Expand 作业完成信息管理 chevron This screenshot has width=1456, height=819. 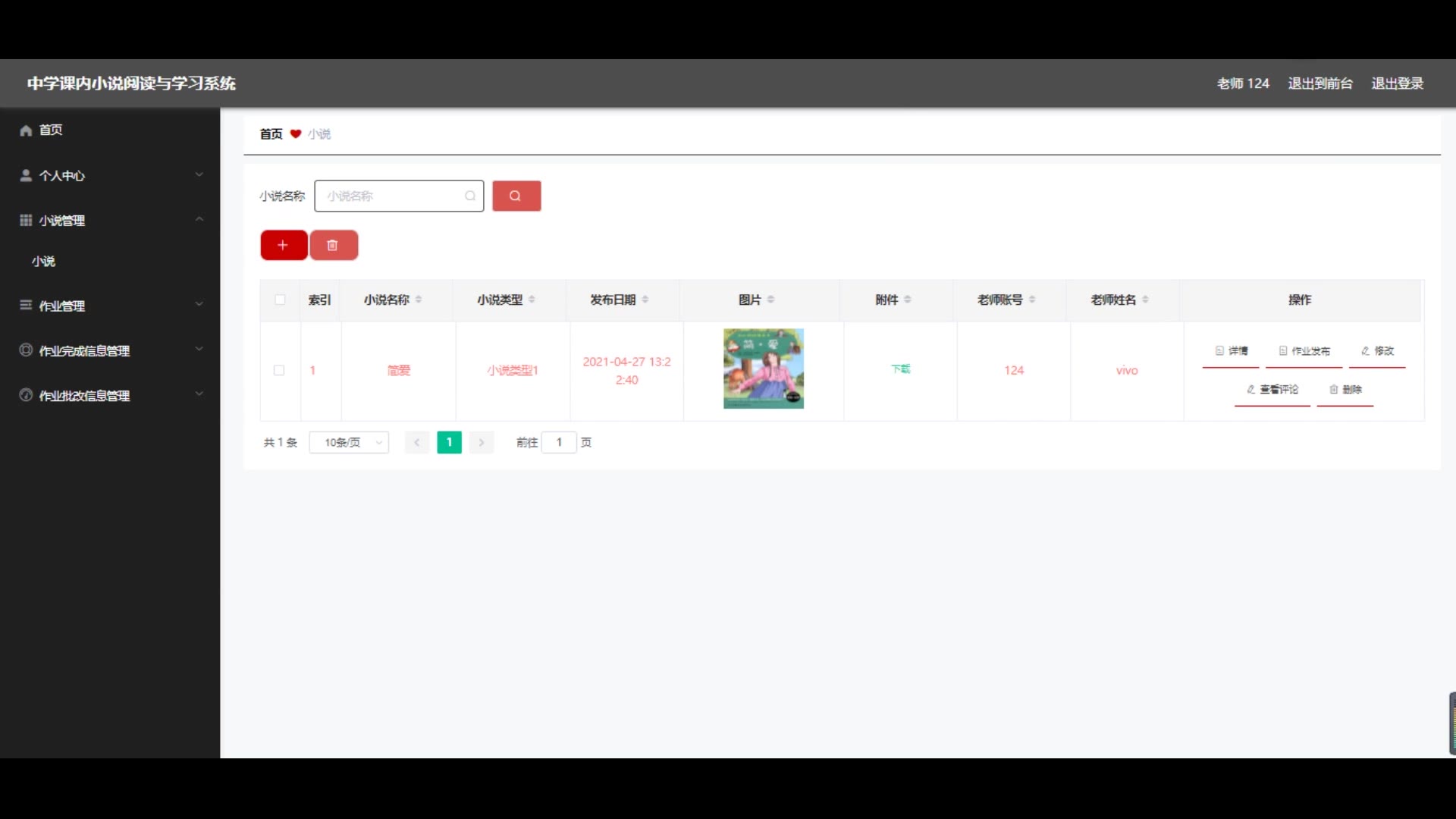pyautogui.click(x=199, y=349)
